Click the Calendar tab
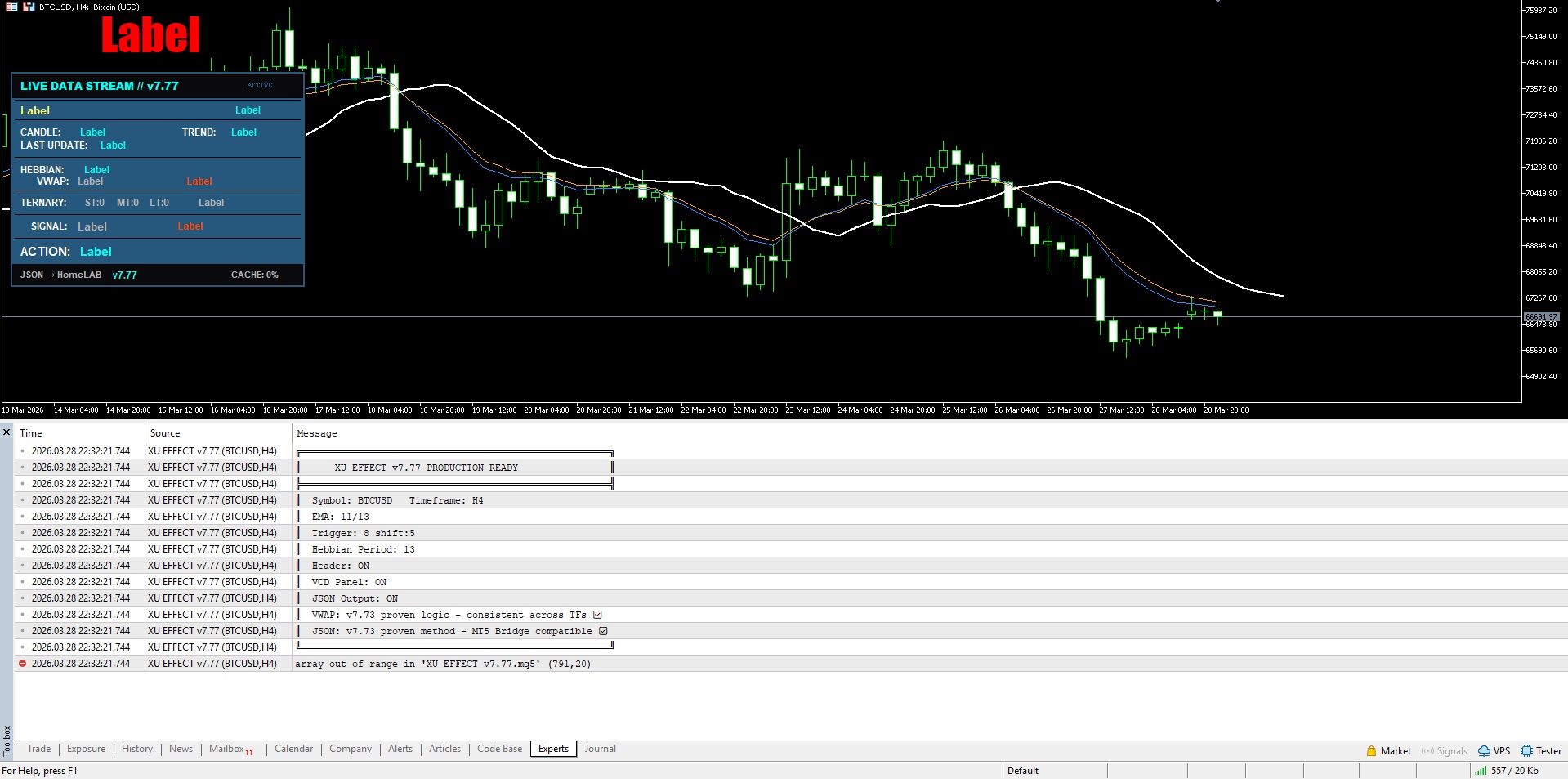Screen dimensions: 1568x779 293,749
